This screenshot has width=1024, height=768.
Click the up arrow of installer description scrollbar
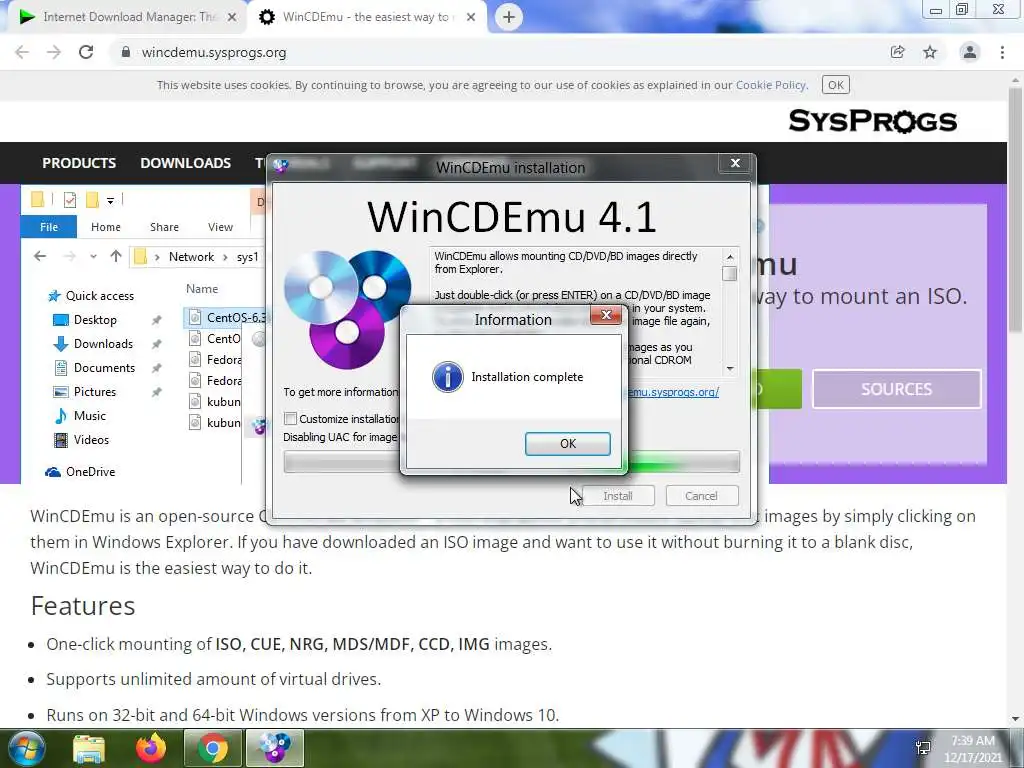click(729, 257)
